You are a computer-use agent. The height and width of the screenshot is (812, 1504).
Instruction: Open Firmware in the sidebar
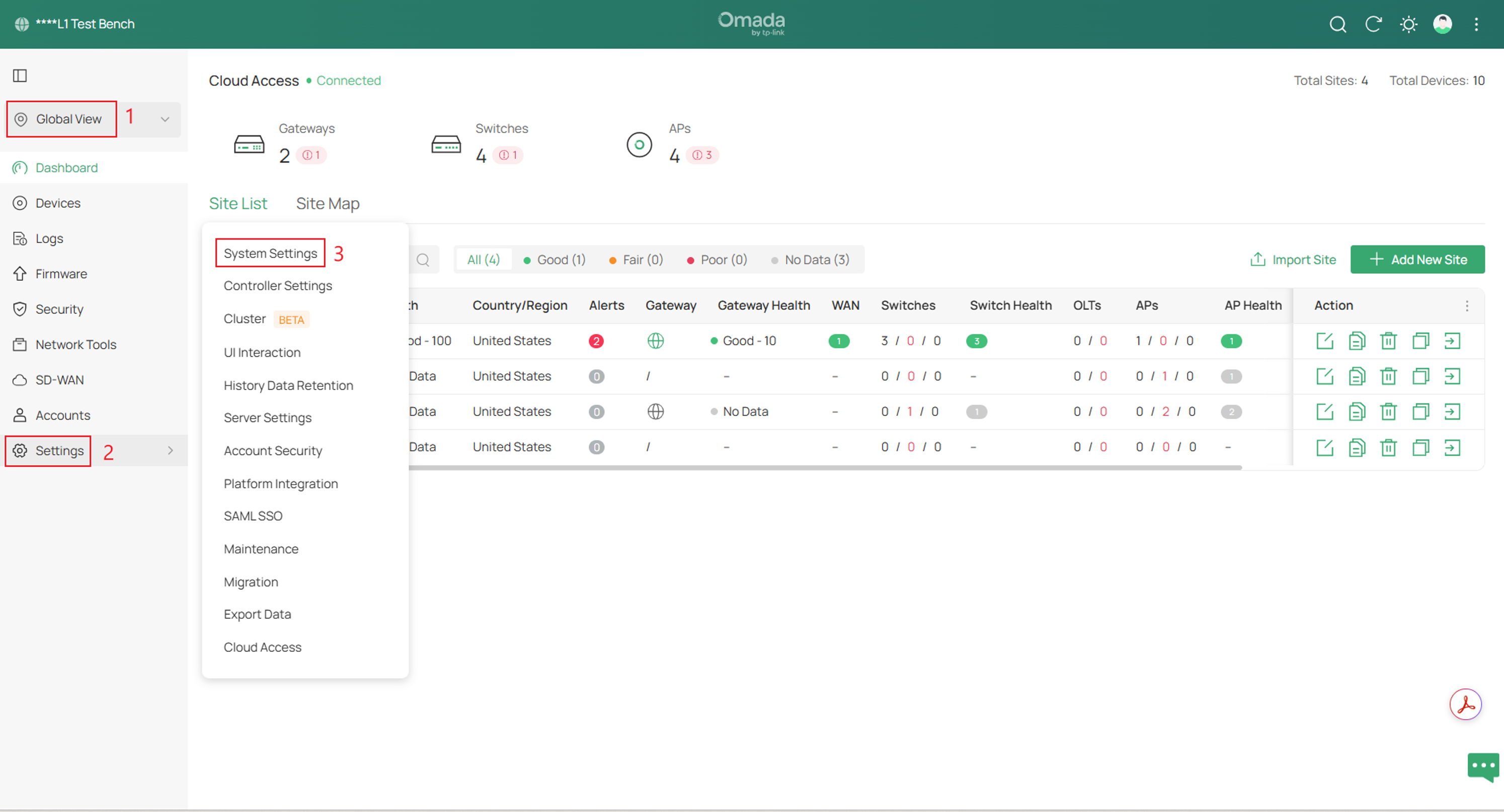[x=94, y=274]
